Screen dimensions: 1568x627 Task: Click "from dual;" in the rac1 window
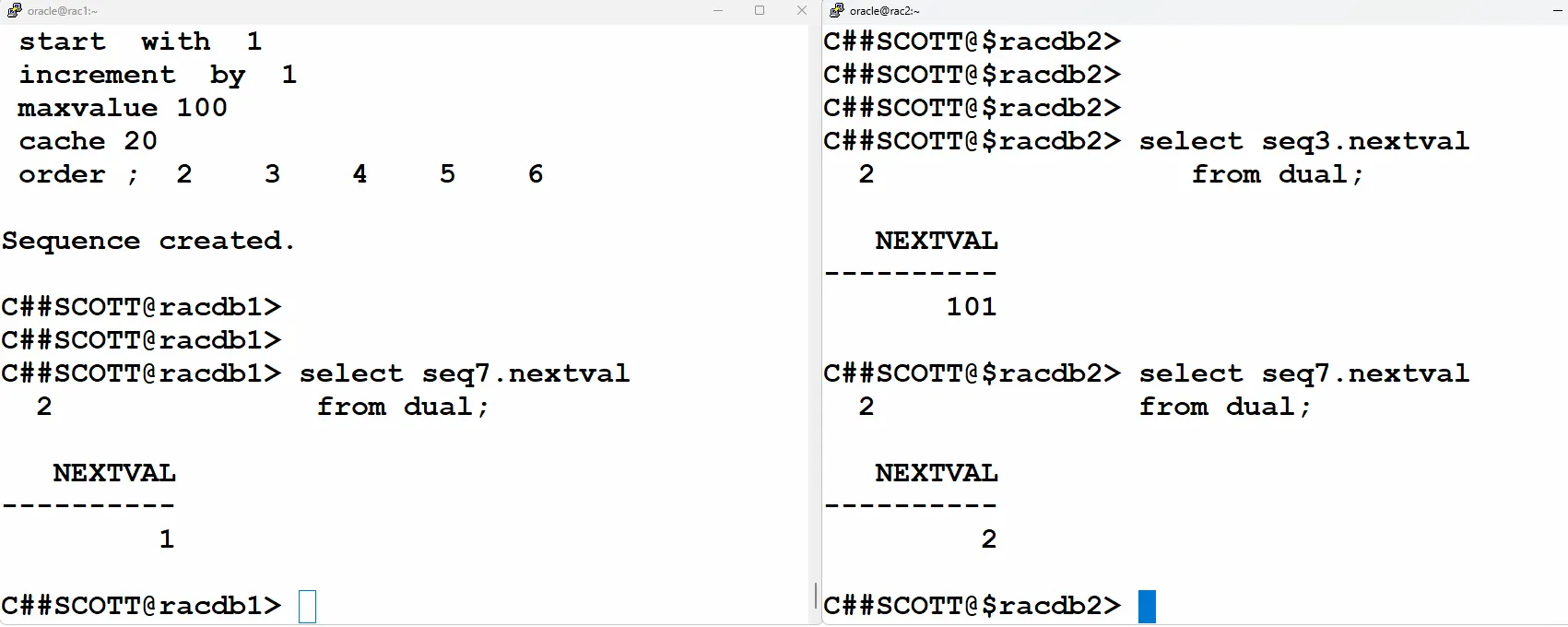(x=403, y=408)
